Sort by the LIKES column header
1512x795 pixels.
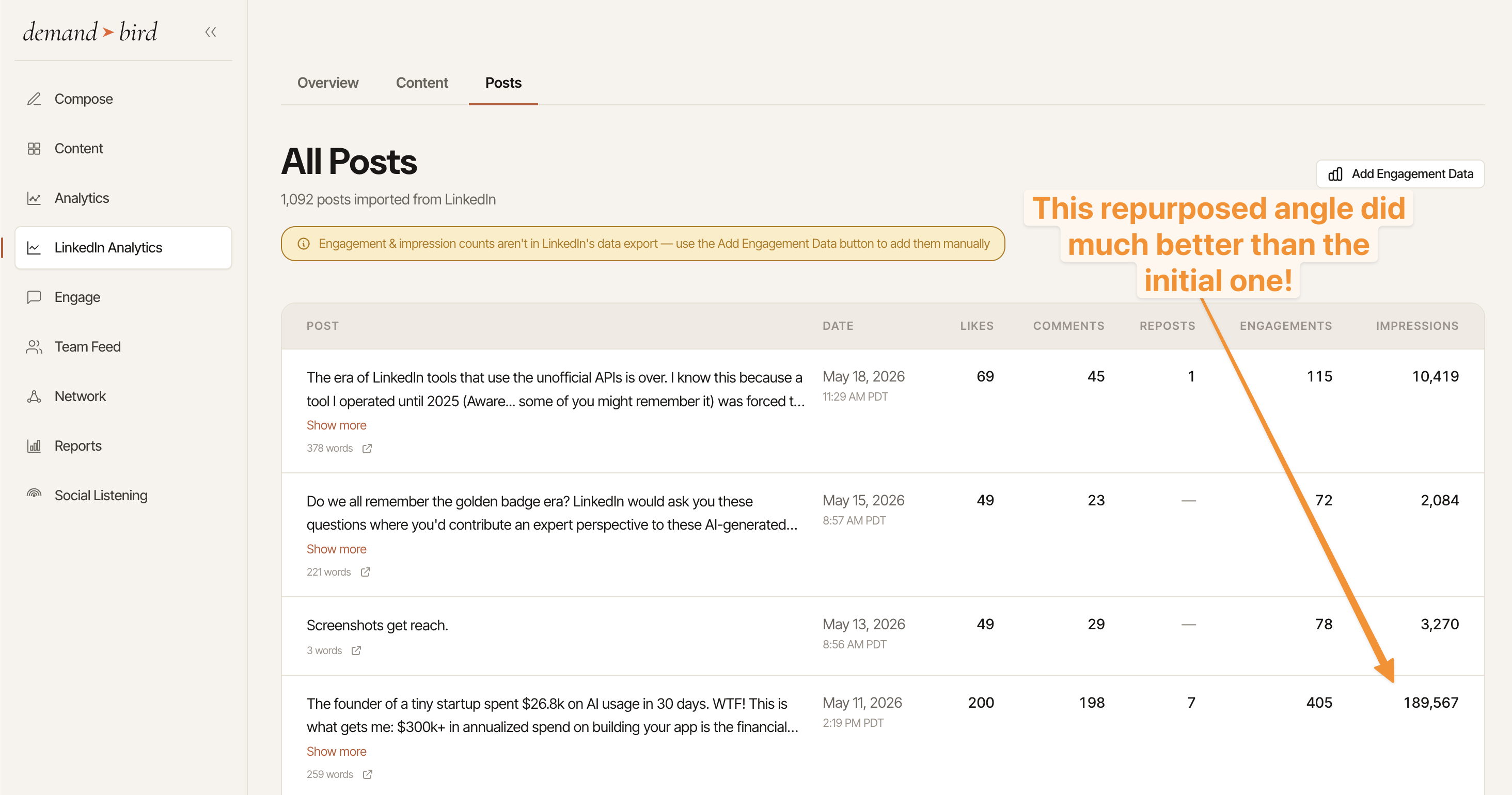pos(976,326)
